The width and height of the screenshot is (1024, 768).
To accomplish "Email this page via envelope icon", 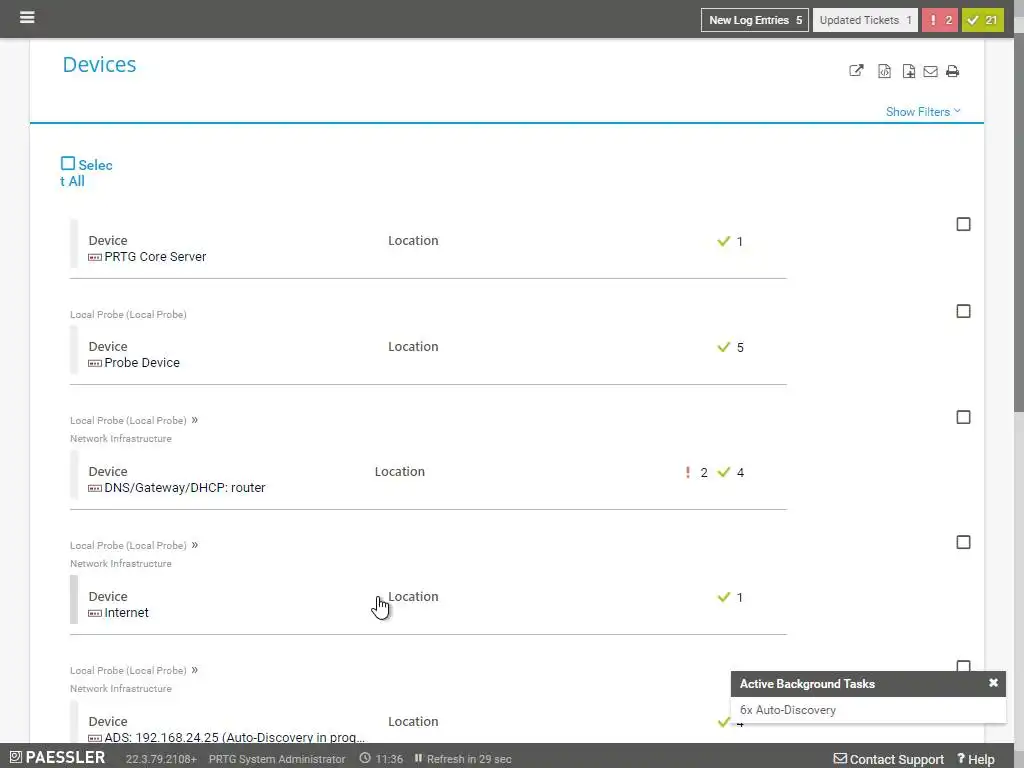I will coord(931,71).
